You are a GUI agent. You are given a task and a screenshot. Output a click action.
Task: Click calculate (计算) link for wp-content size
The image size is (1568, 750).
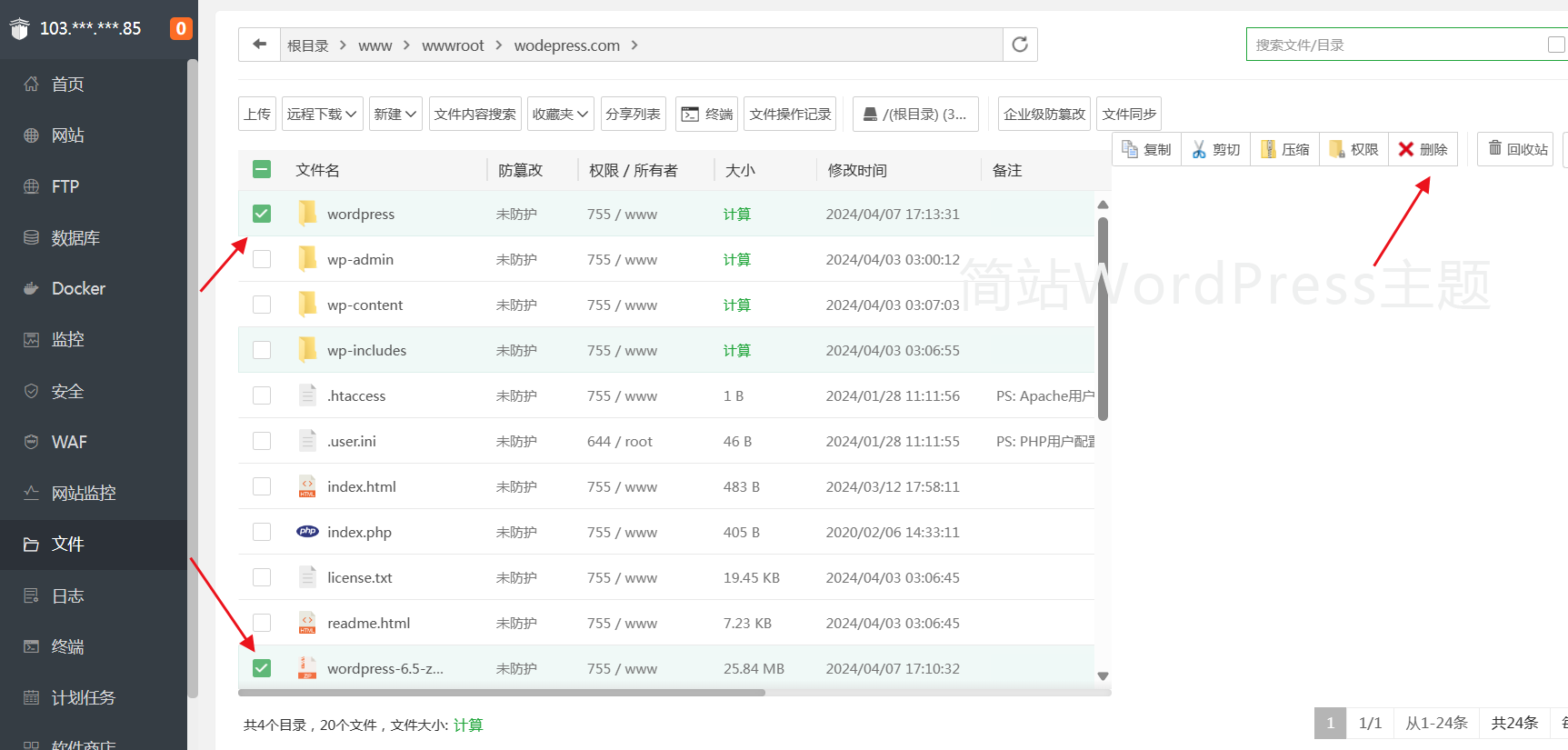pos(736,305)
